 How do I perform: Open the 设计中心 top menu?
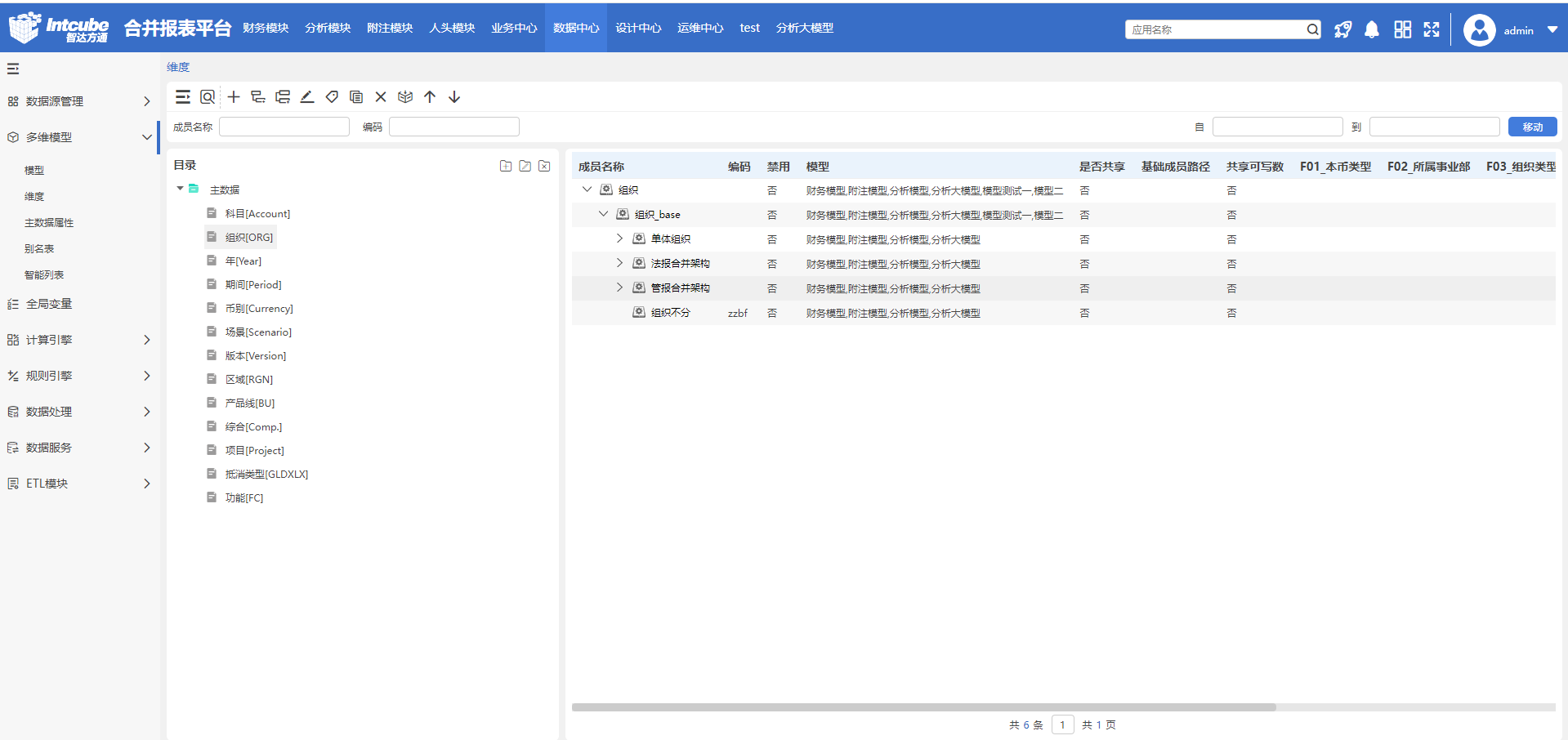click(x=638, y=28)
